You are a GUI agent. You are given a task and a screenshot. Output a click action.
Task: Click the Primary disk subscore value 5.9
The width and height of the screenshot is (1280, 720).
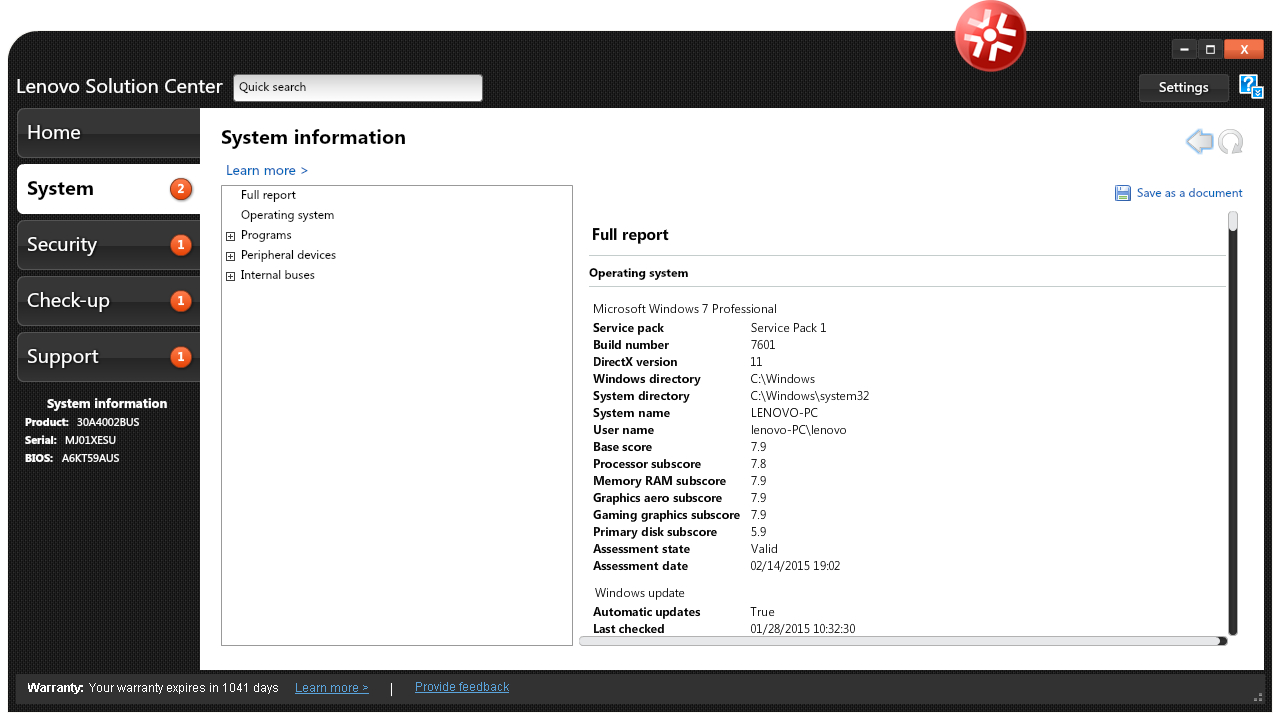tap(758, 532)
